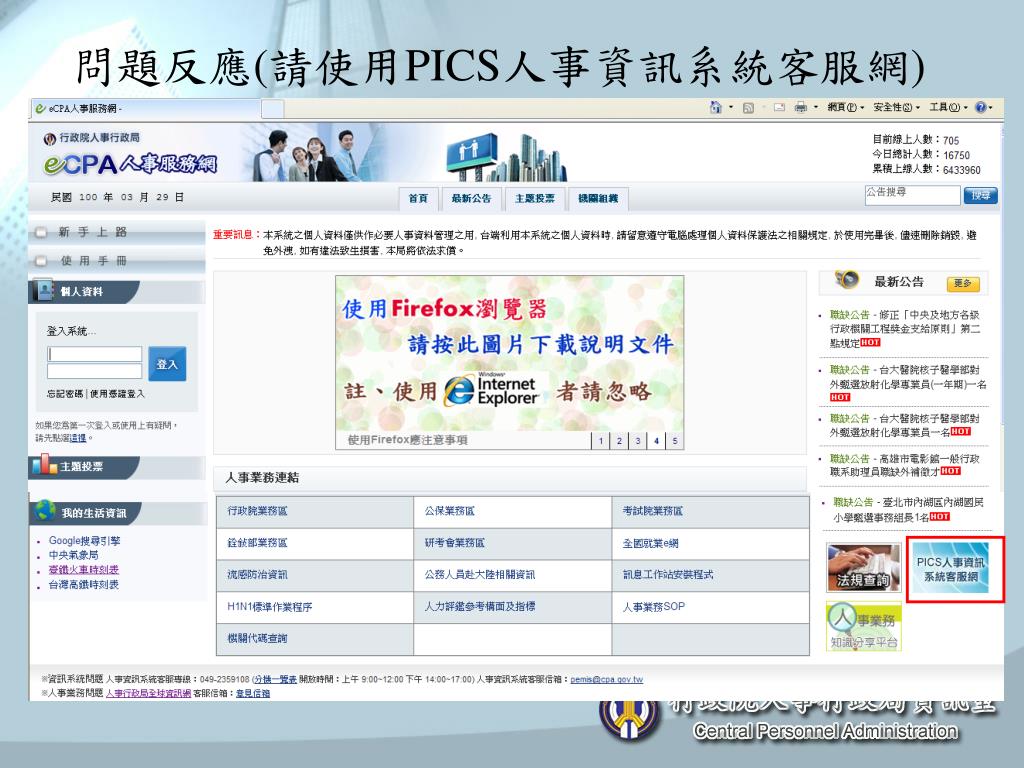Click the pemis@cpa.gov.tw email link
Viewport: 1024px width, 768px height.
pos(607,679)
